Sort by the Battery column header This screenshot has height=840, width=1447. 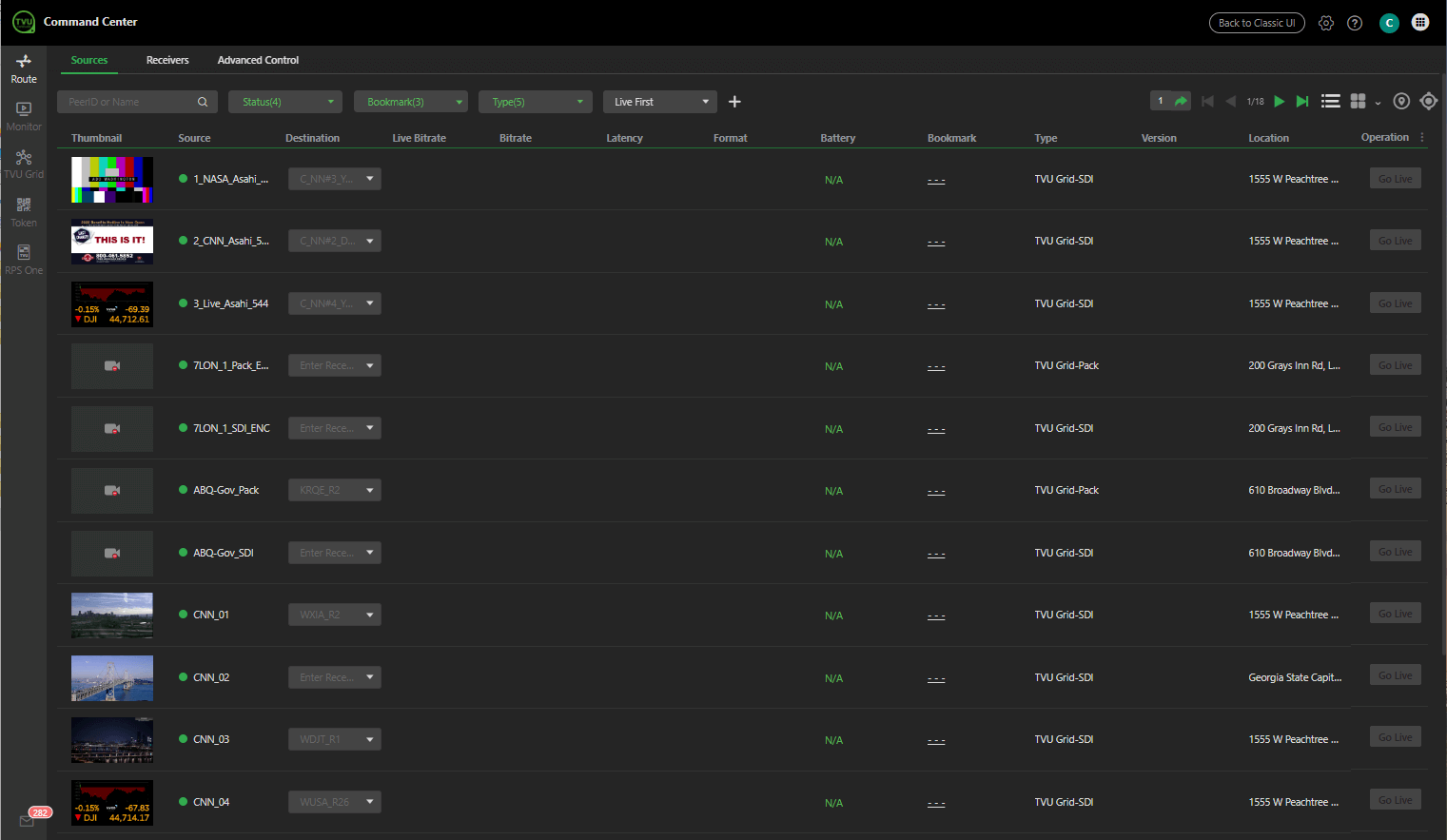[x=838, y=138]
